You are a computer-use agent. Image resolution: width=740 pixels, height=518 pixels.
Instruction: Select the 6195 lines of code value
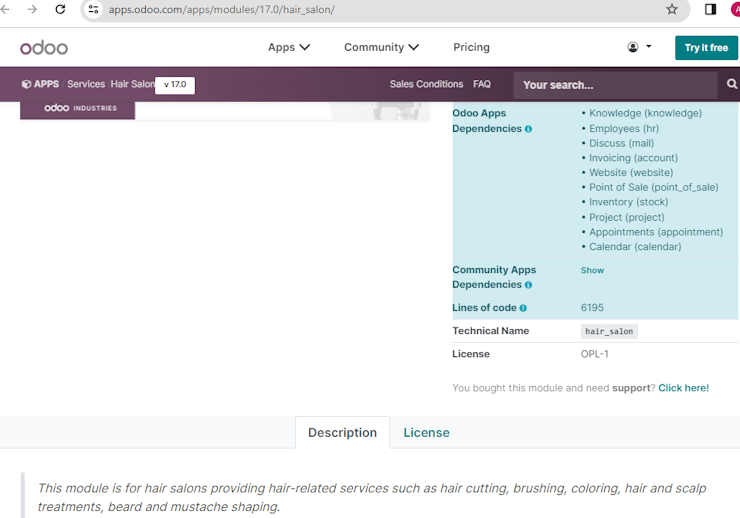(x=592, y=308)
